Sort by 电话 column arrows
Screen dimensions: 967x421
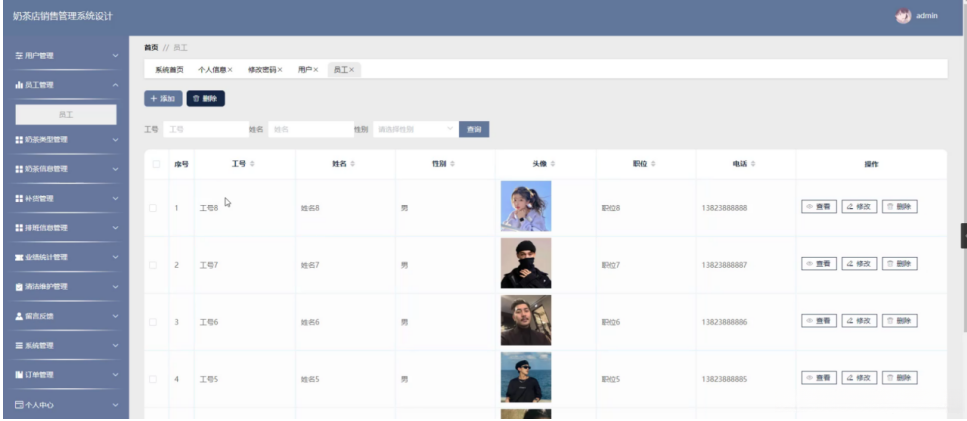753,164
